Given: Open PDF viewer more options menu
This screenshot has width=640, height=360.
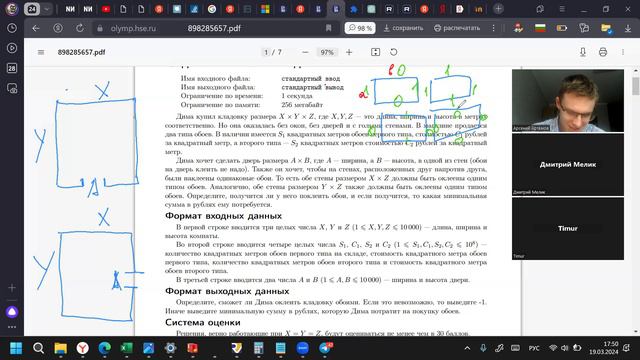Looking at the screenshot, I should point(623,52).
